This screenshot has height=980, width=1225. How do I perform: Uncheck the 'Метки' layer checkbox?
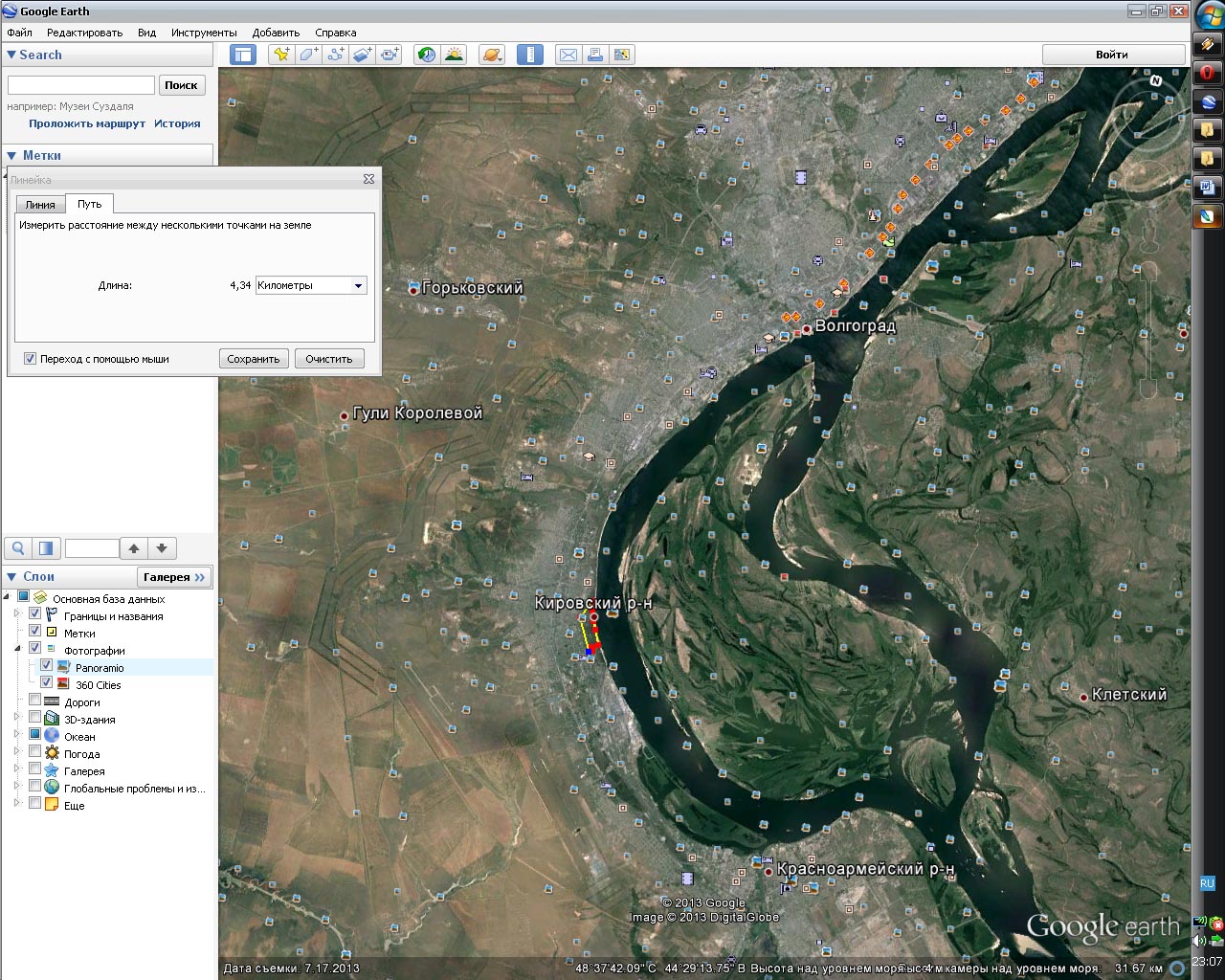pyautogui.click(x=35, y=633)
